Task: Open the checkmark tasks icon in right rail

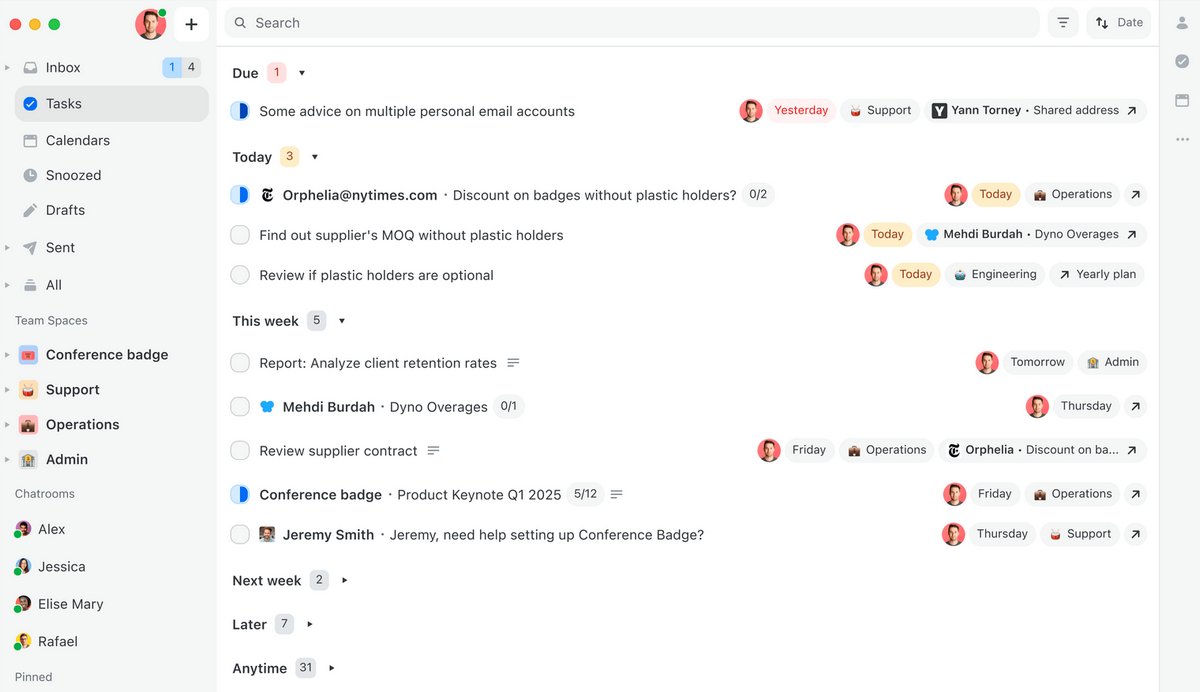Action: [x=1182, y=62]
